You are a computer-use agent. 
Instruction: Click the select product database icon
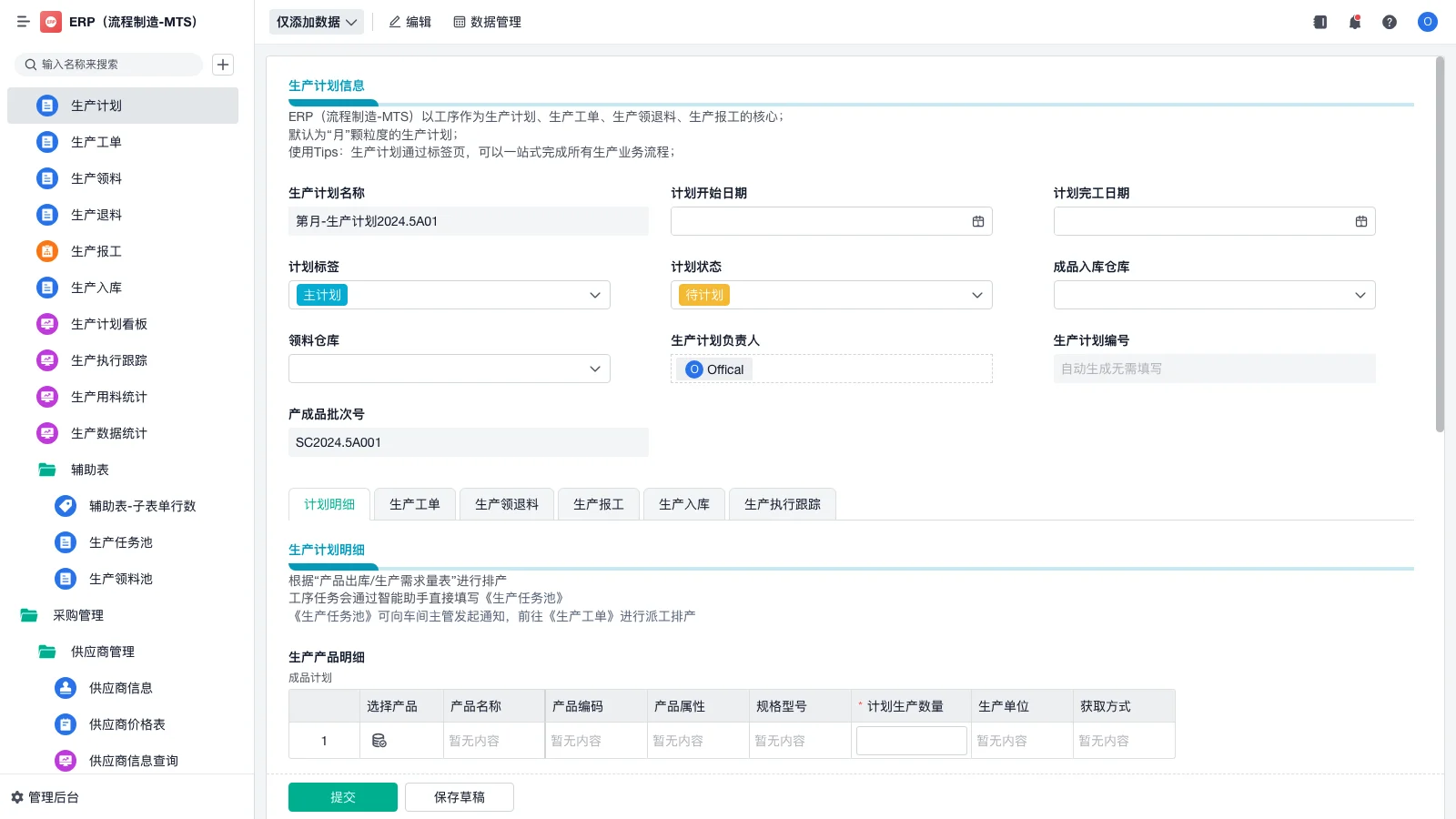click(379, 741)
